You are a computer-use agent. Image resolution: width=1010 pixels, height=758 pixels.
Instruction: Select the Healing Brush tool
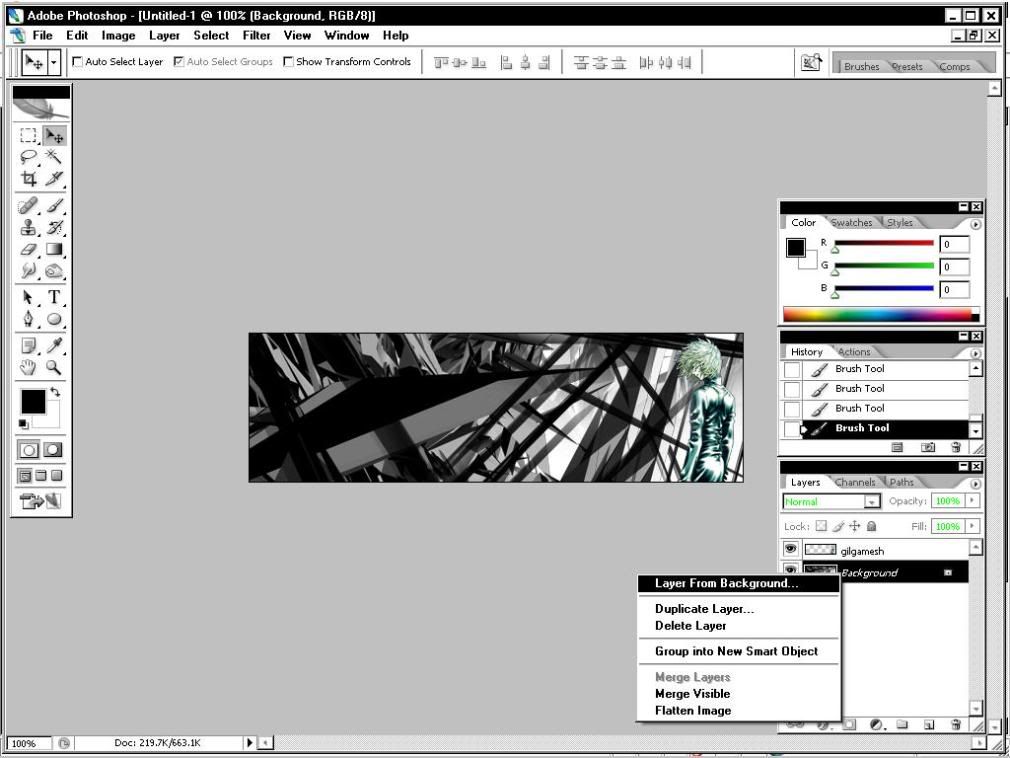click(x=28, y=205)
